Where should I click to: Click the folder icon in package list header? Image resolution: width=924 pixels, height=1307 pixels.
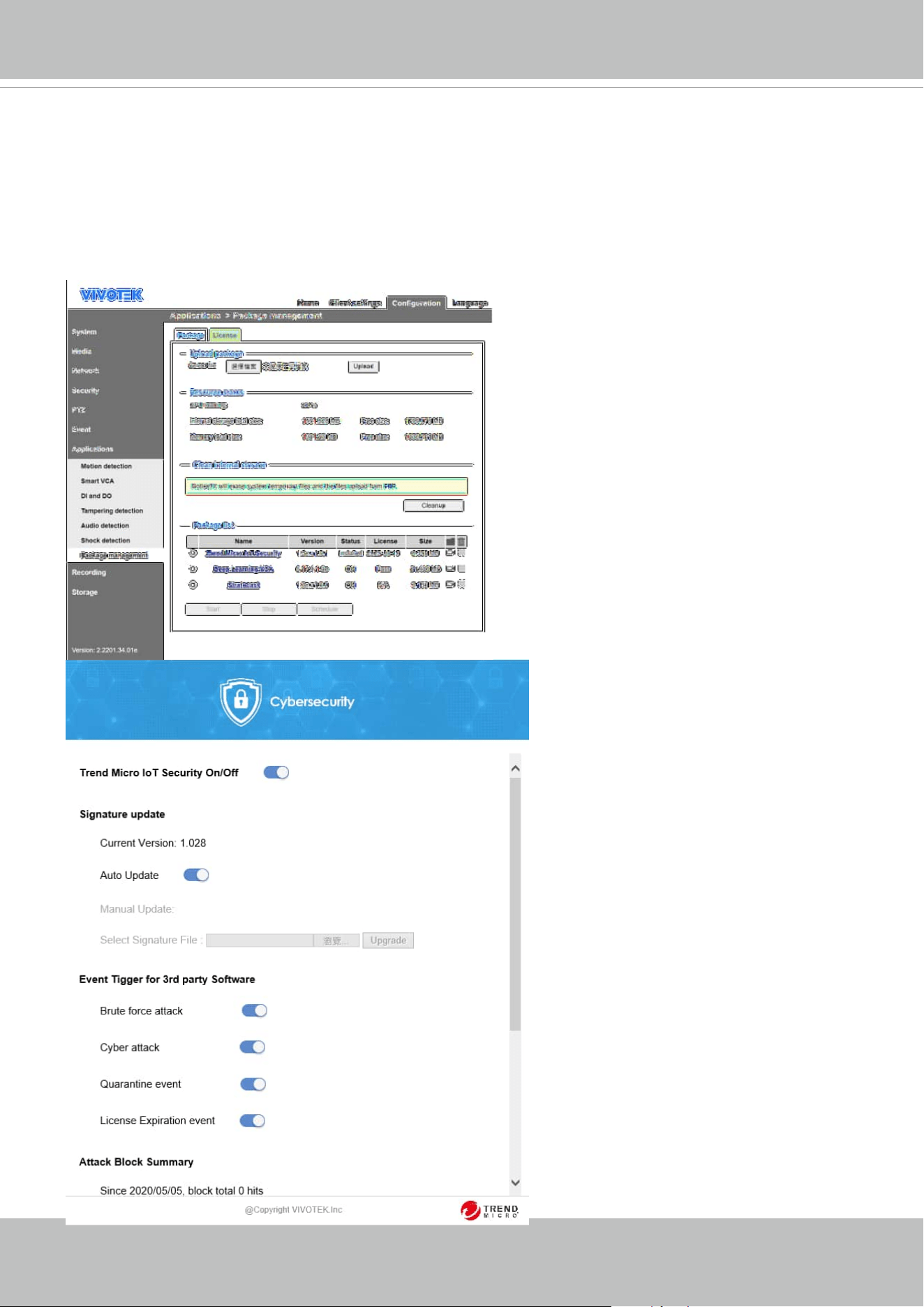[450, 541]
